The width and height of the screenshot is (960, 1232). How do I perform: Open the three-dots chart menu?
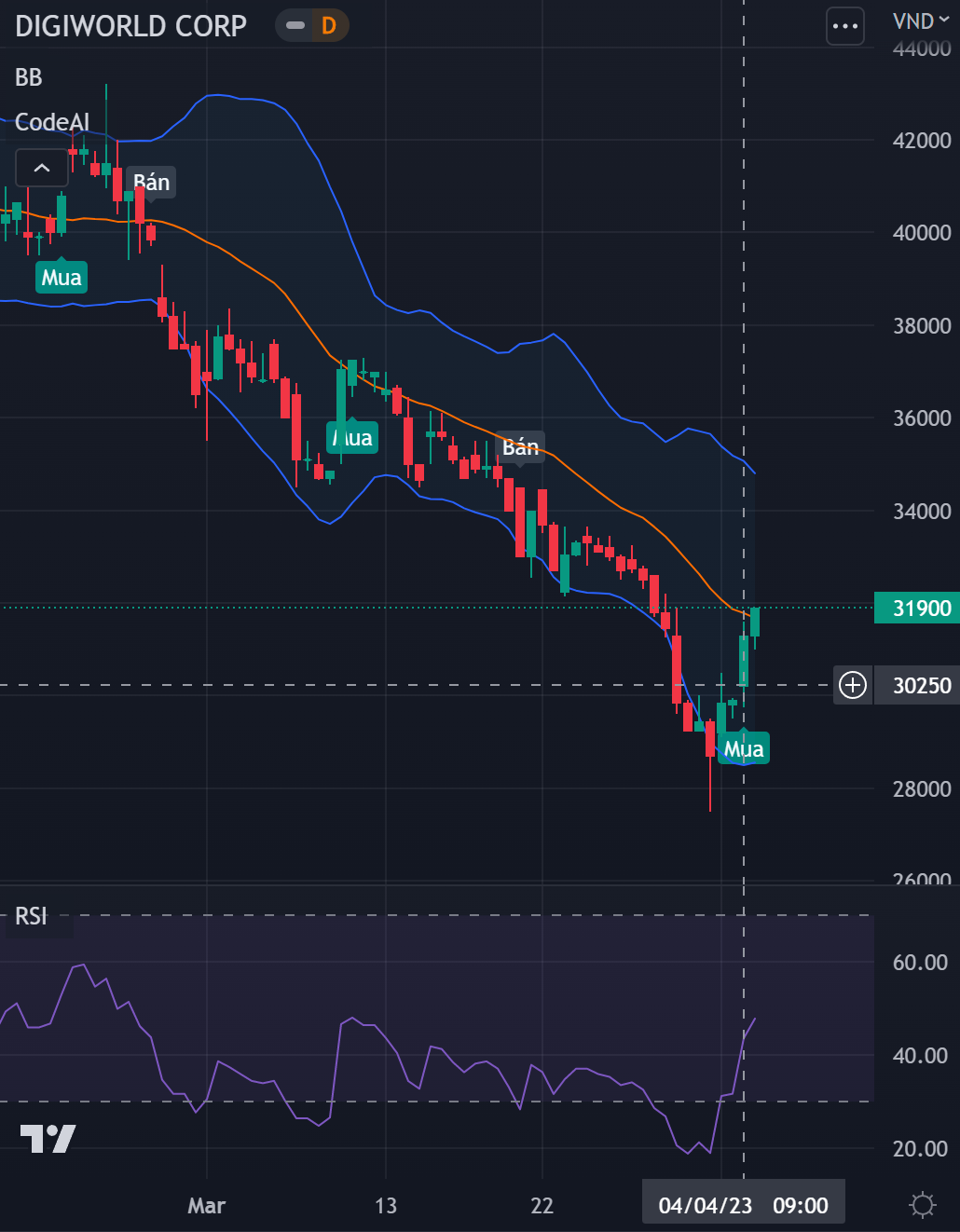pyautogui.click(x=845, y=26)
